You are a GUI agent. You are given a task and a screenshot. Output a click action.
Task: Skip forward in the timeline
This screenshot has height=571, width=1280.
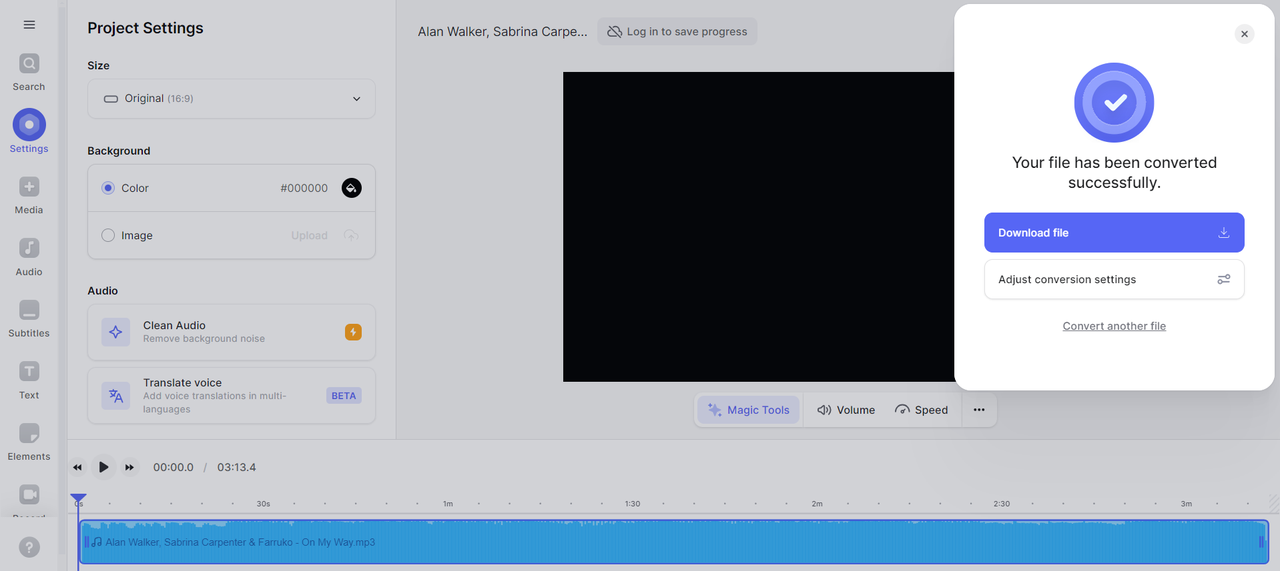click(129, 467)
